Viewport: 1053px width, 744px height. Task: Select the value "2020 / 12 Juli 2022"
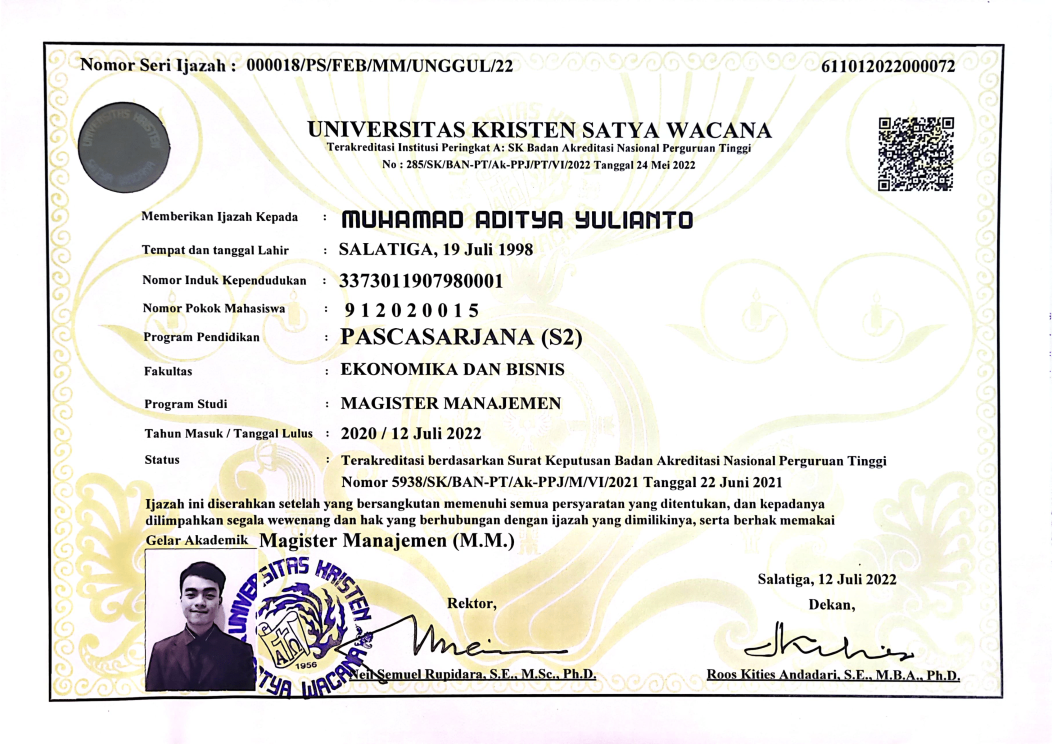click(411, 434)
